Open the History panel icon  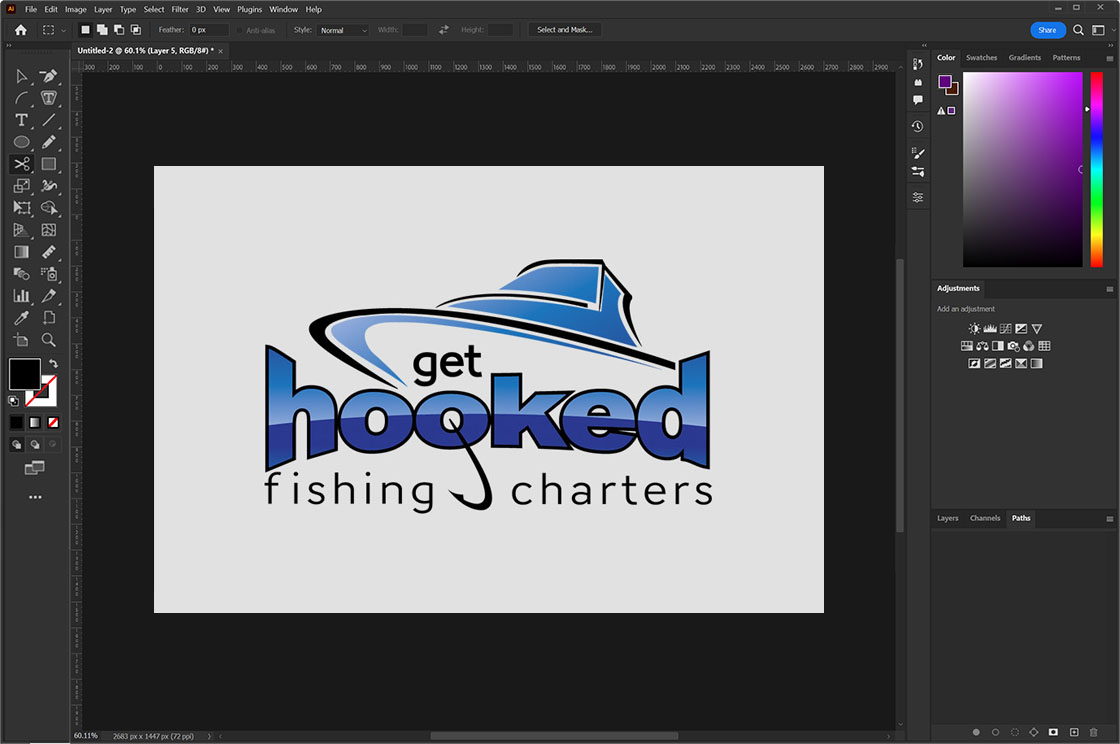tap(917, 127)
